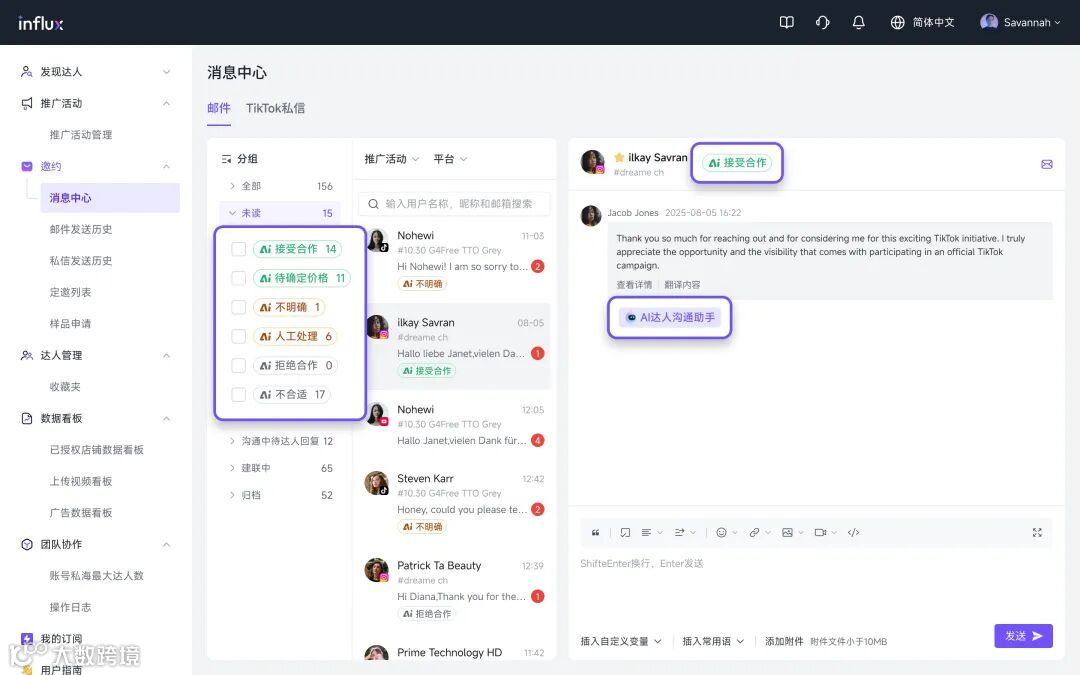Click the code view icon
This screenshot has width=1080, height=675.
click(853, 532)
